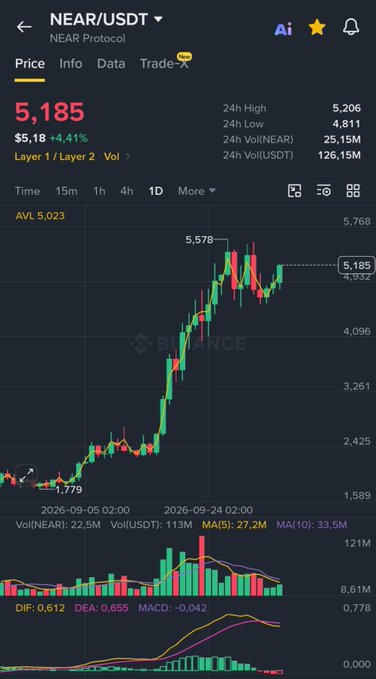
Task: Click the 1,779 low price marker
Action: 68,490
